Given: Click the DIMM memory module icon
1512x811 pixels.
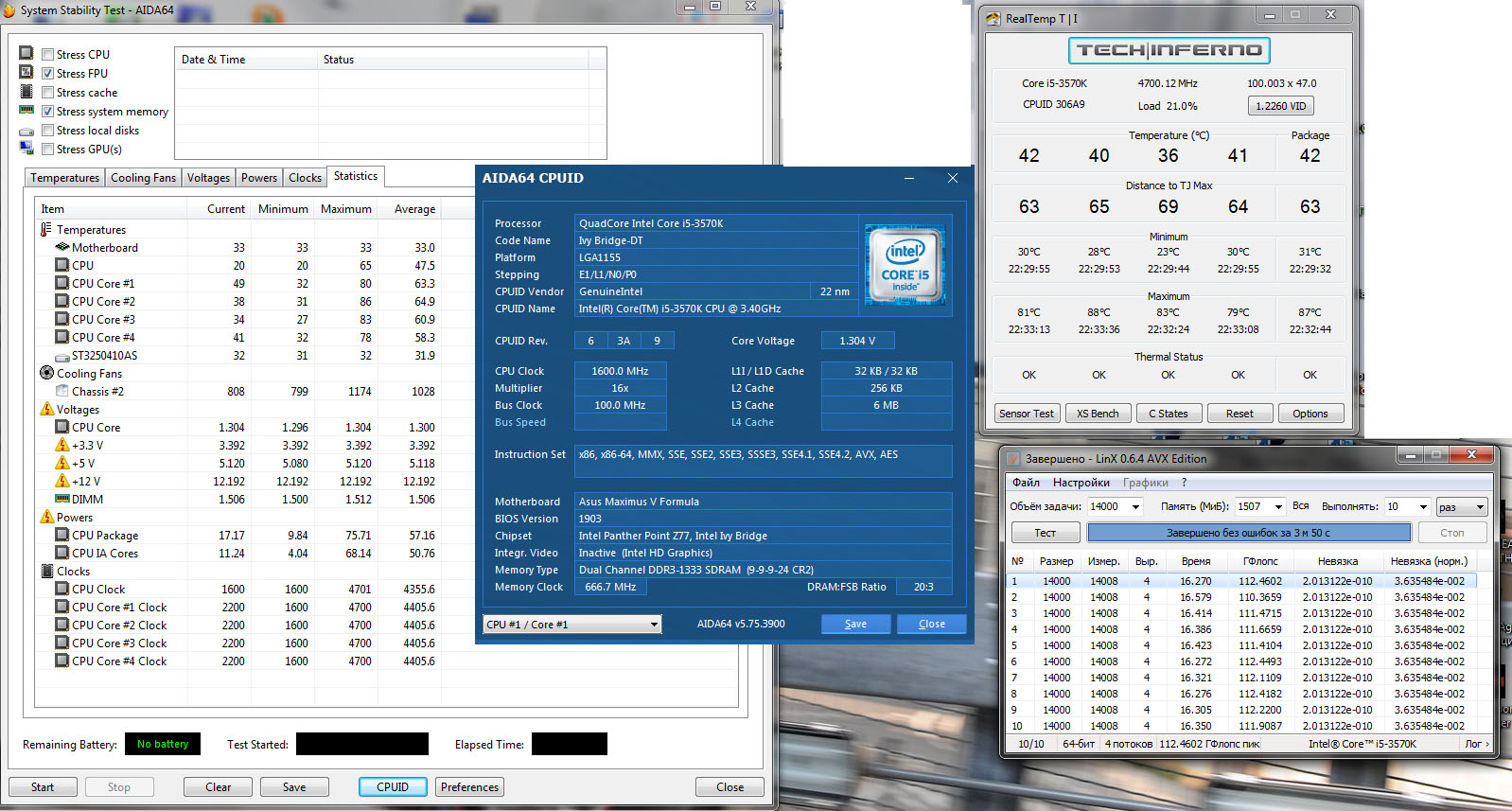Looking at the screenshot, I should click(x=62, y=499).
